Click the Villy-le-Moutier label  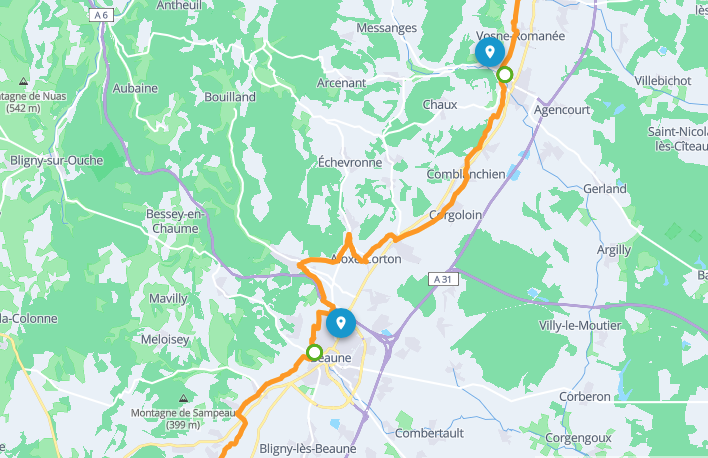tap(580, 325)
